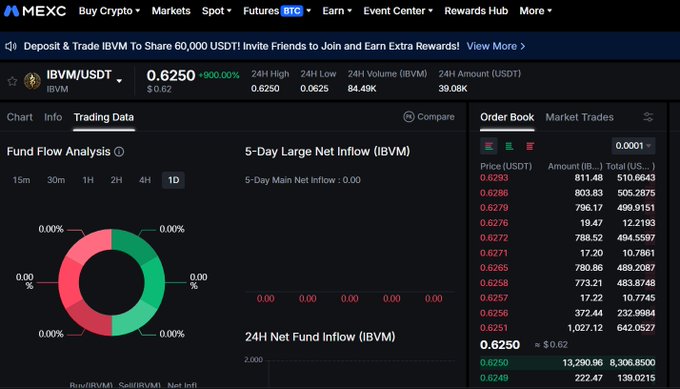Click the ask price 0.6265 row

pyautogui.click(x=568, y=268)
